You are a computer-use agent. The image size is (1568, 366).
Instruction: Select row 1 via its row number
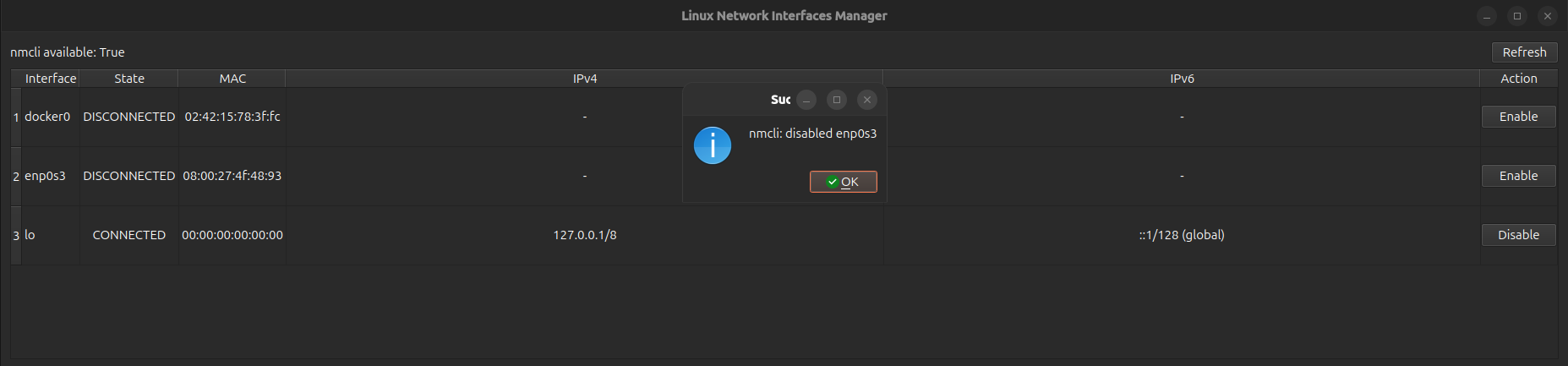(x=16, y=117)
